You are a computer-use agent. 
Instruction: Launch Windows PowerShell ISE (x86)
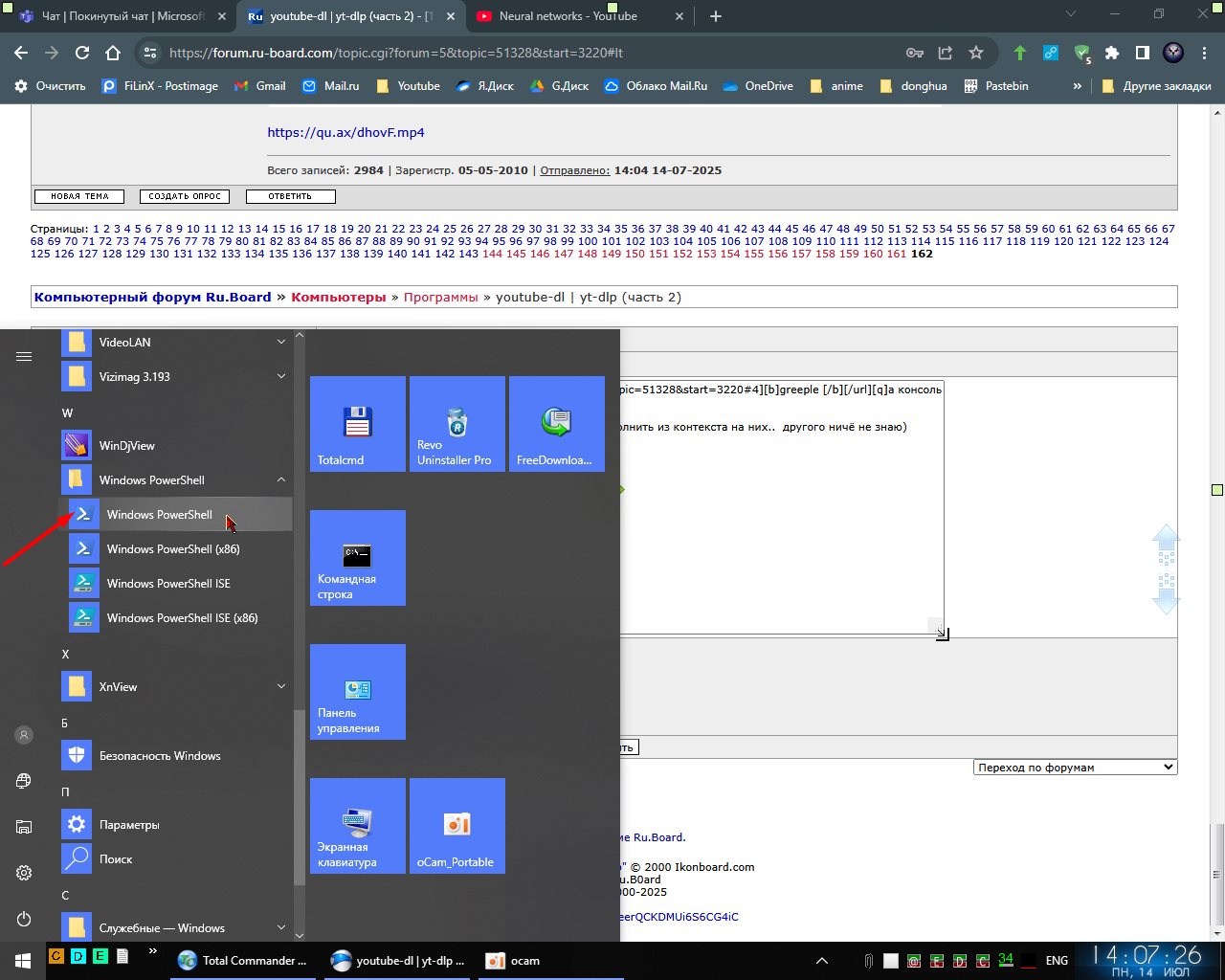[176, 618]
